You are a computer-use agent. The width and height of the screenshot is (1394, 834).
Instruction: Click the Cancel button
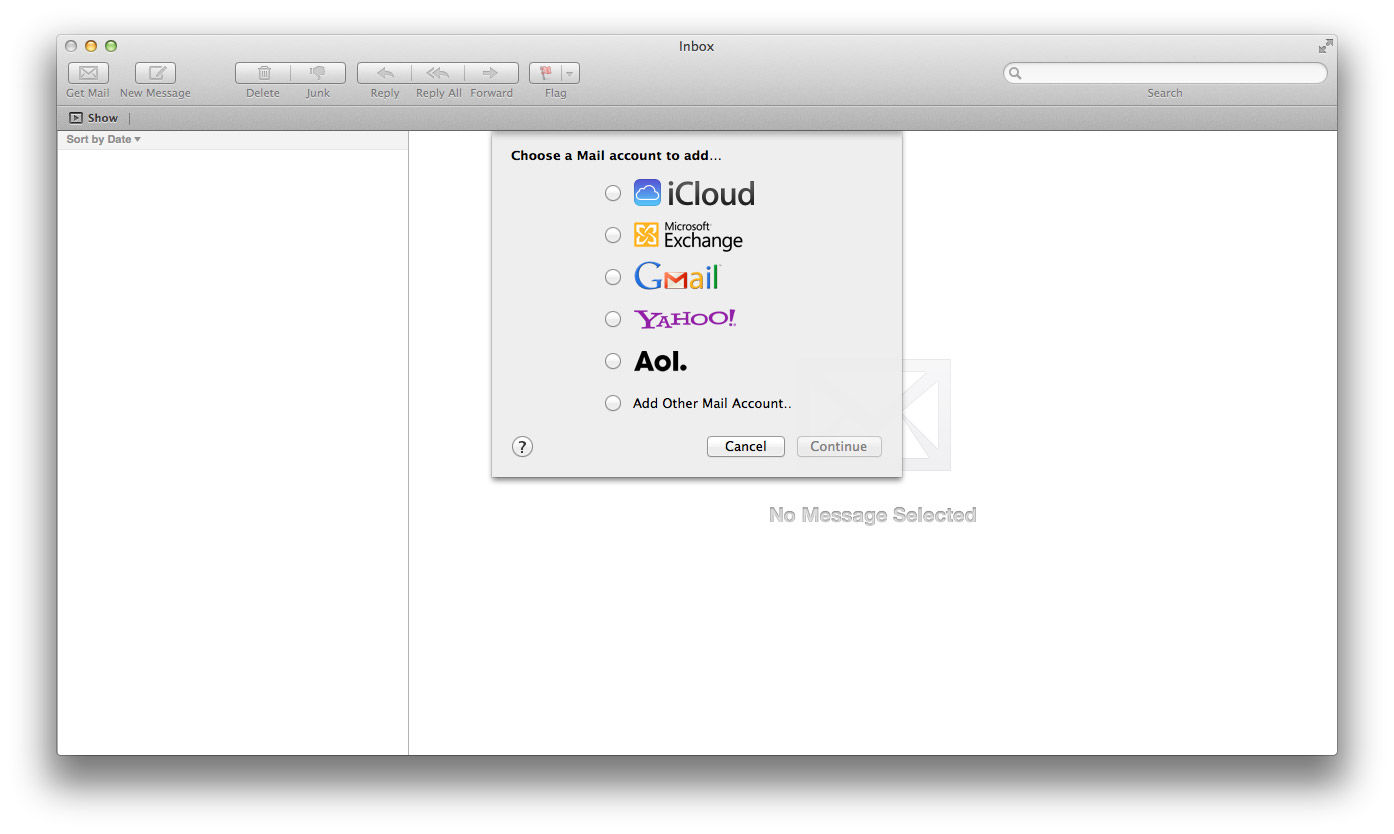tap(746, 446)
